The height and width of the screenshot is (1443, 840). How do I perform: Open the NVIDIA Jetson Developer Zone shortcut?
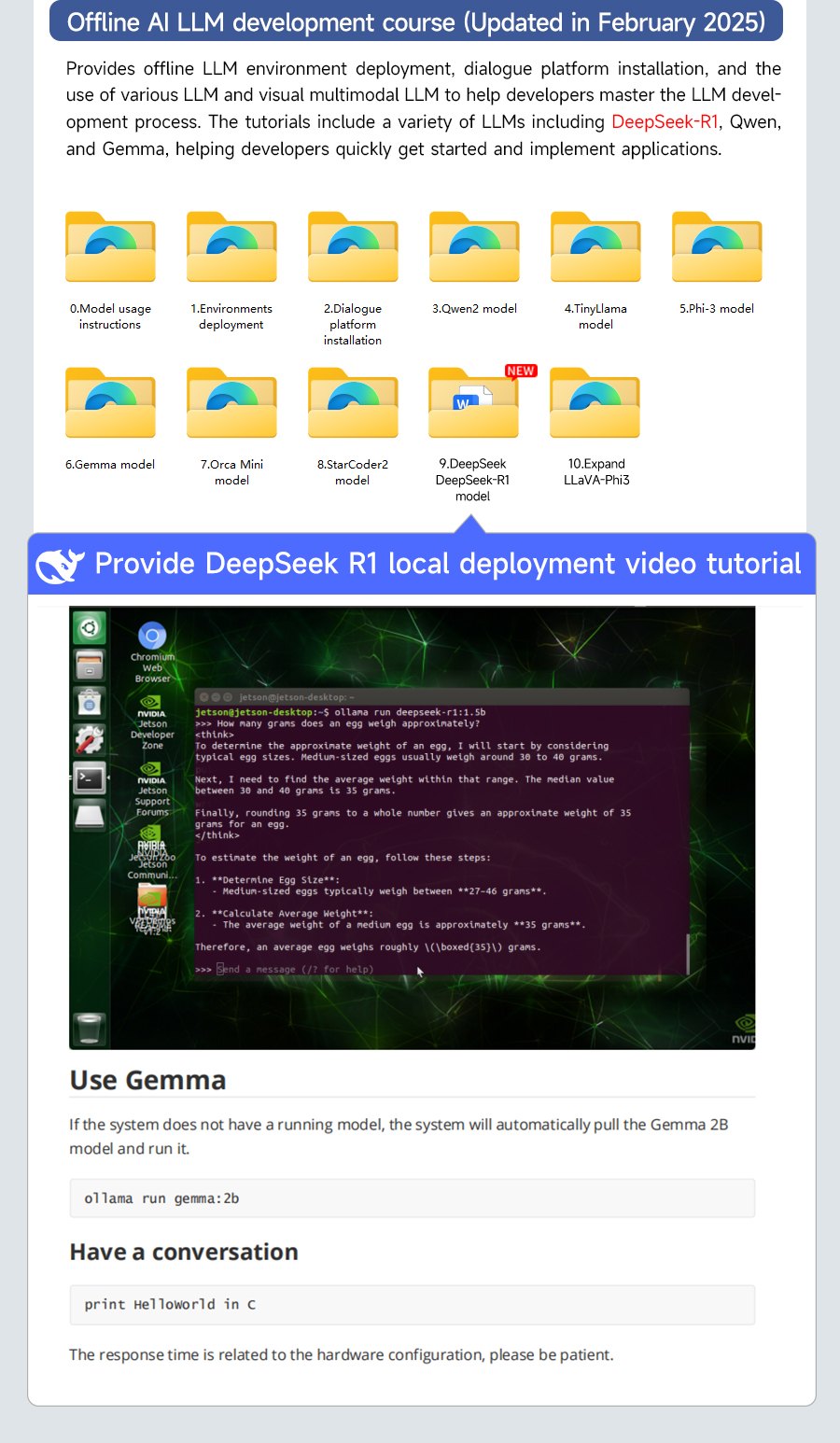click(152, 723)
